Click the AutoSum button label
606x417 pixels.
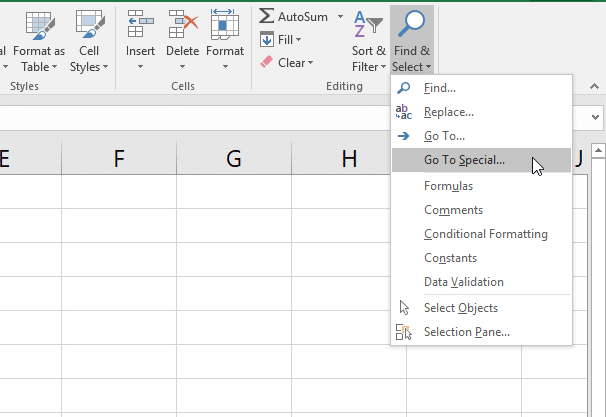click(303, 17)
